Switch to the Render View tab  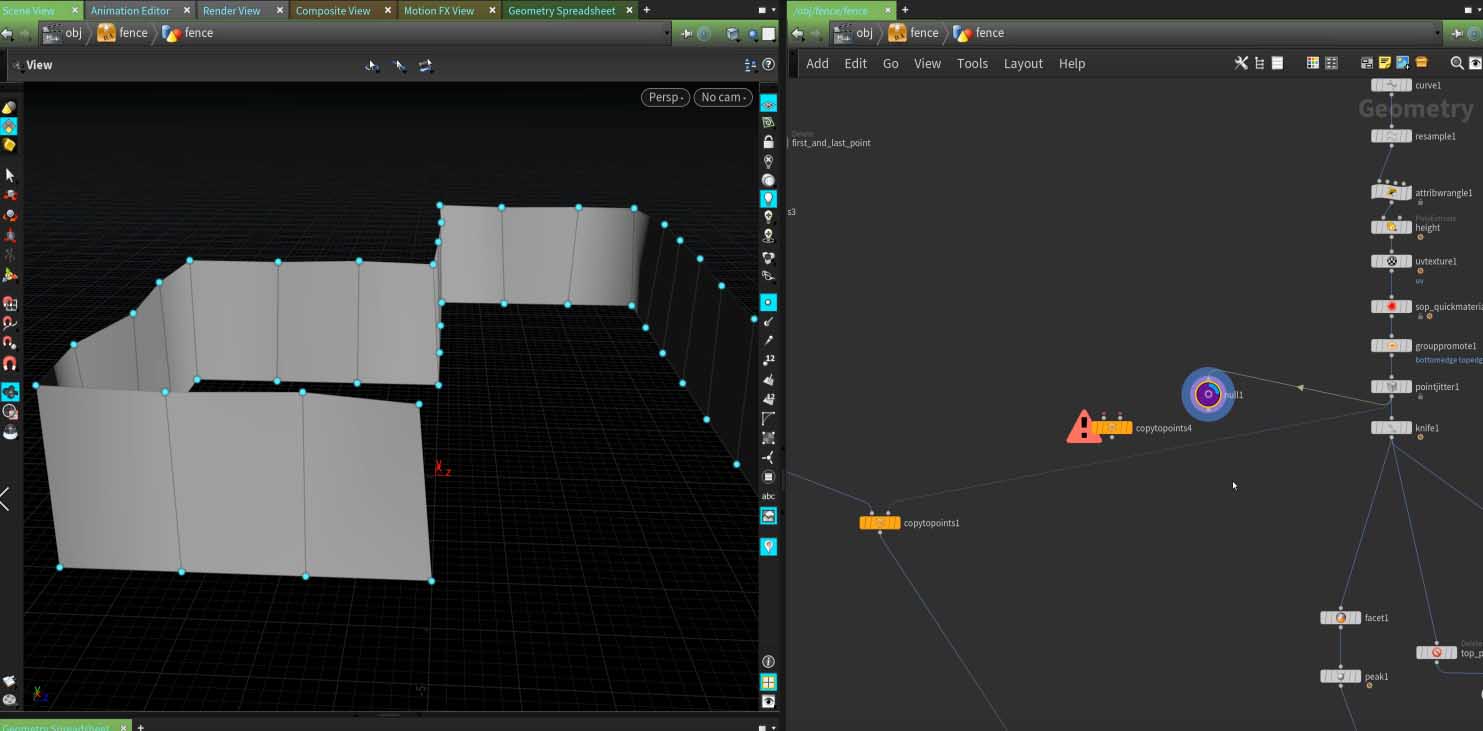(231, 10)
